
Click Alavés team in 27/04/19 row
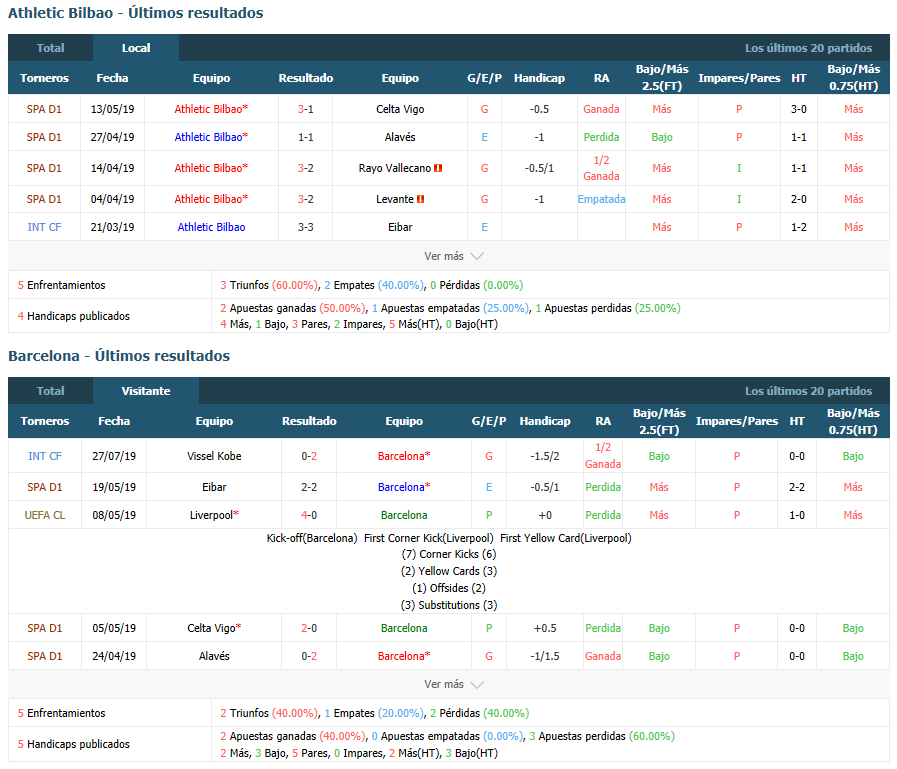(x=400, y=137)
